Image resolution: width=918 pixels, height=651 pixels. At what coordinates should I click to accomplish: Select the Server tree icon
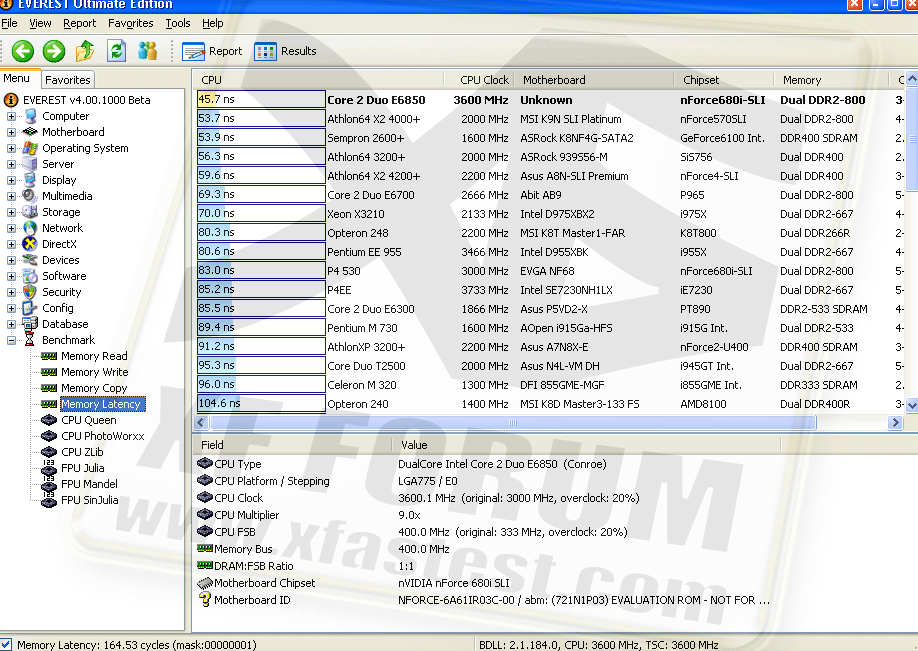click(30, 164)
